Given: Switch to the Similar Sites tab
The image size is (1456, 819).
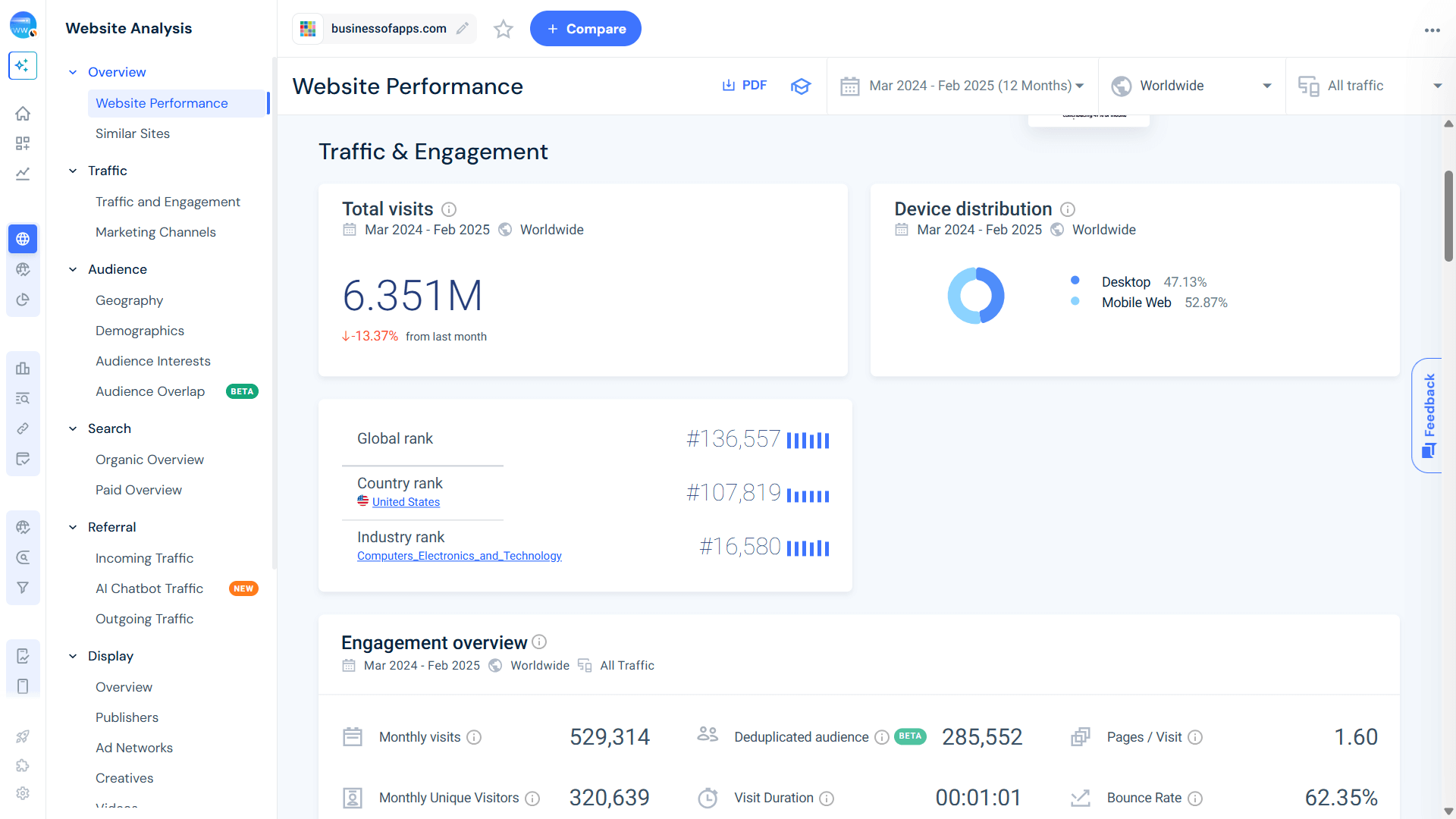Looking at the screenshot, I should (133, 133).
